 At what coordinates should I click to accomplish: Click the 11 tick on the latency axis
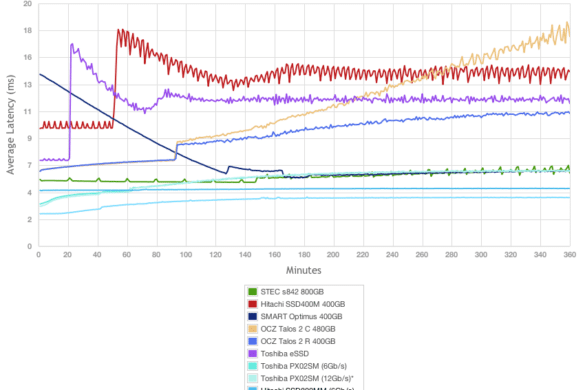[28, 112]
